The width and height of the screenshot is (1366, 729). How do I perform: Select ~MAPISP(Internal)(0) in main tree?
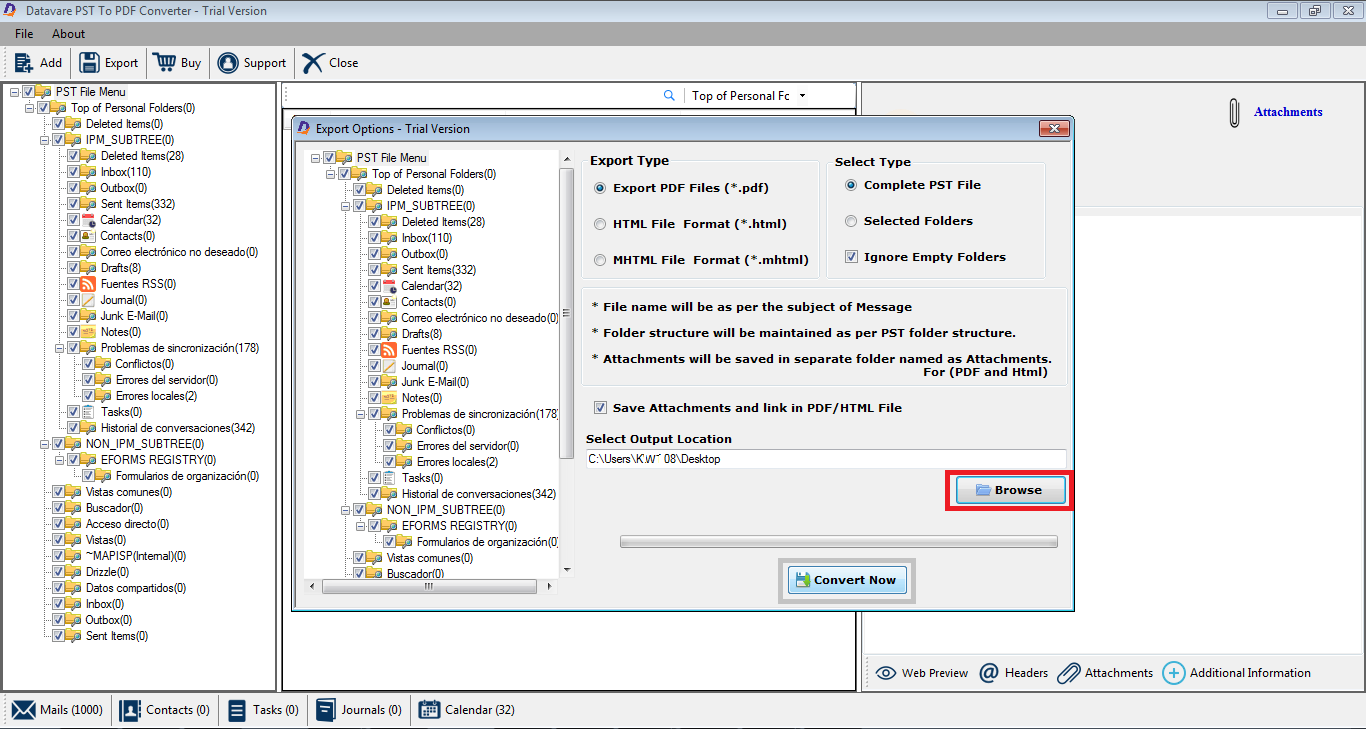coord(136,556)
